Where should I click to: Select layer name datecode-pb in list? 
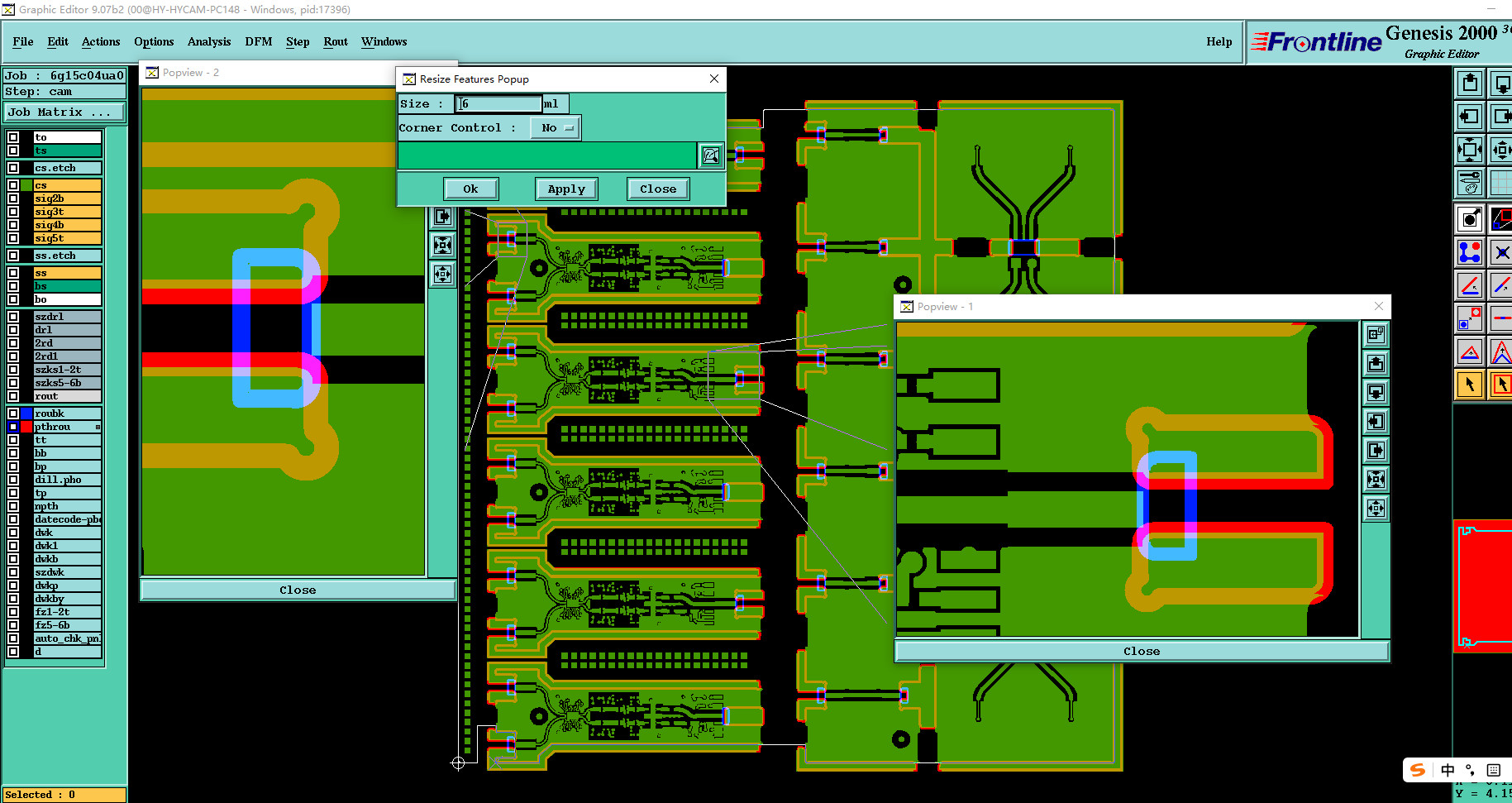(68, 519)
